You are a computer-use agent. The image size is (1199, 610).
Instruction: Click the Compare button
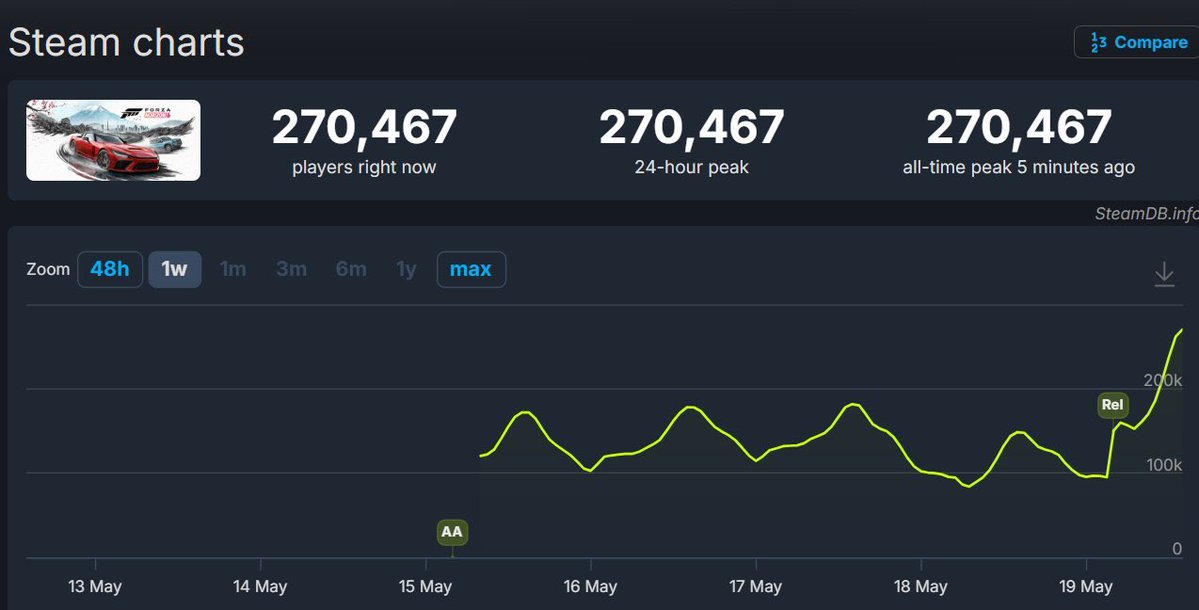point(1136,42)
